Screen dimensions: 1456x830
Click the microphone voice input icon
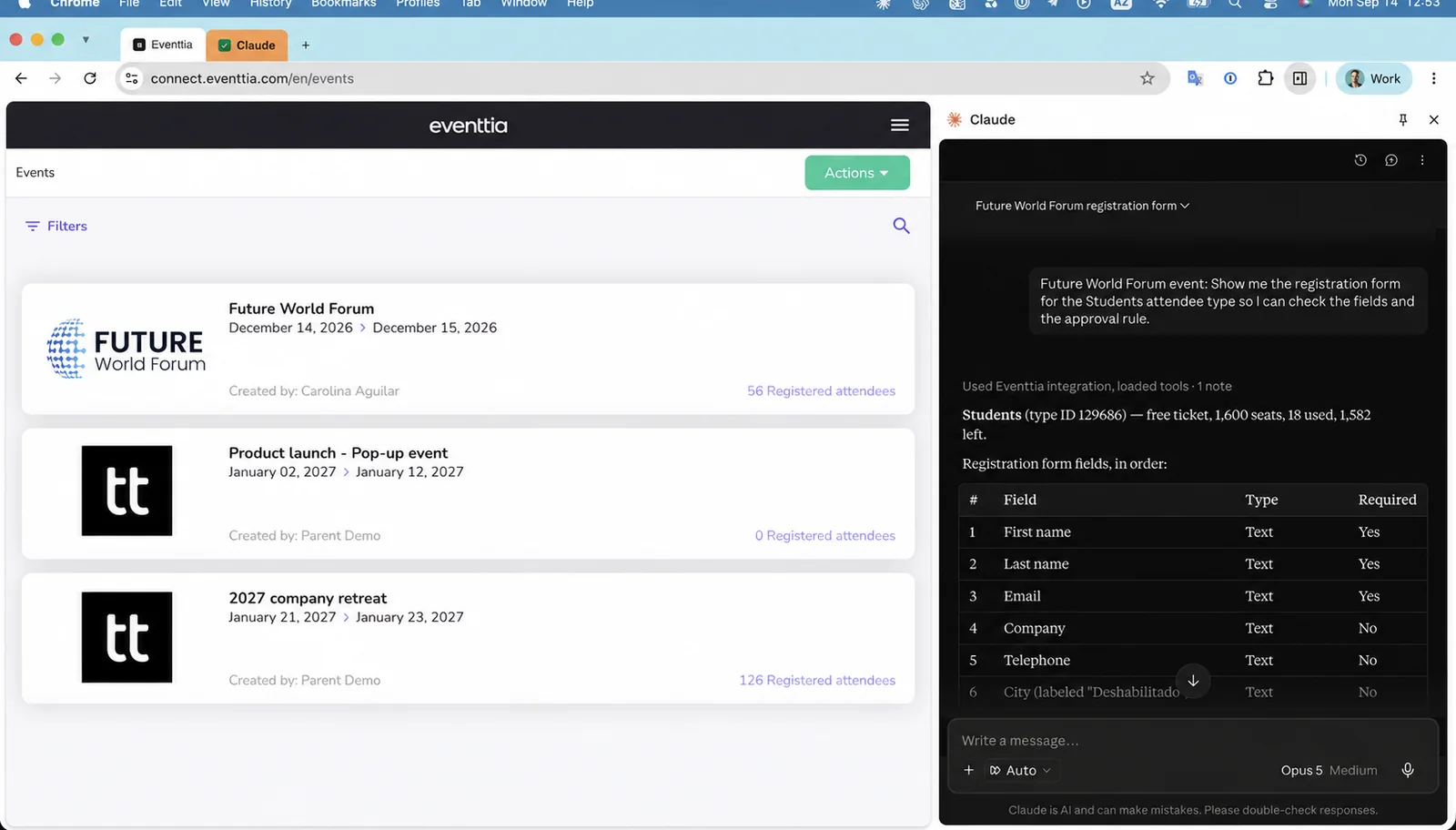(1408, 770)
